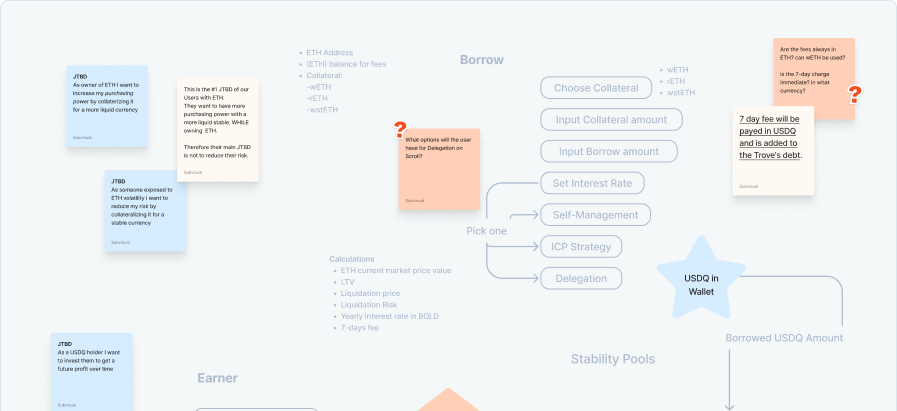The width and height of the screenshot is (897, 411).
Task: Click the red question mark beside Delegation note
Action: coord(401,129)
